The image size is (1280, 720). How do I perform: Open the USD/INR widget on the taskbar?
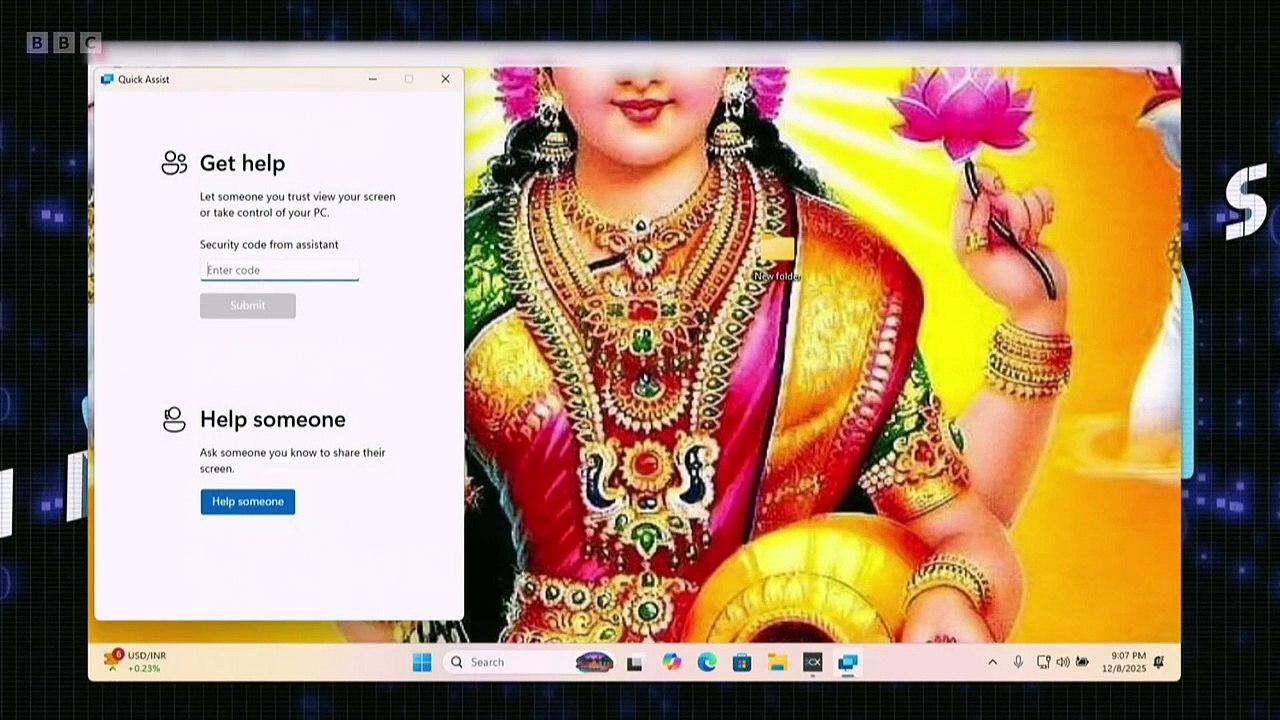[x=135, y=661]
